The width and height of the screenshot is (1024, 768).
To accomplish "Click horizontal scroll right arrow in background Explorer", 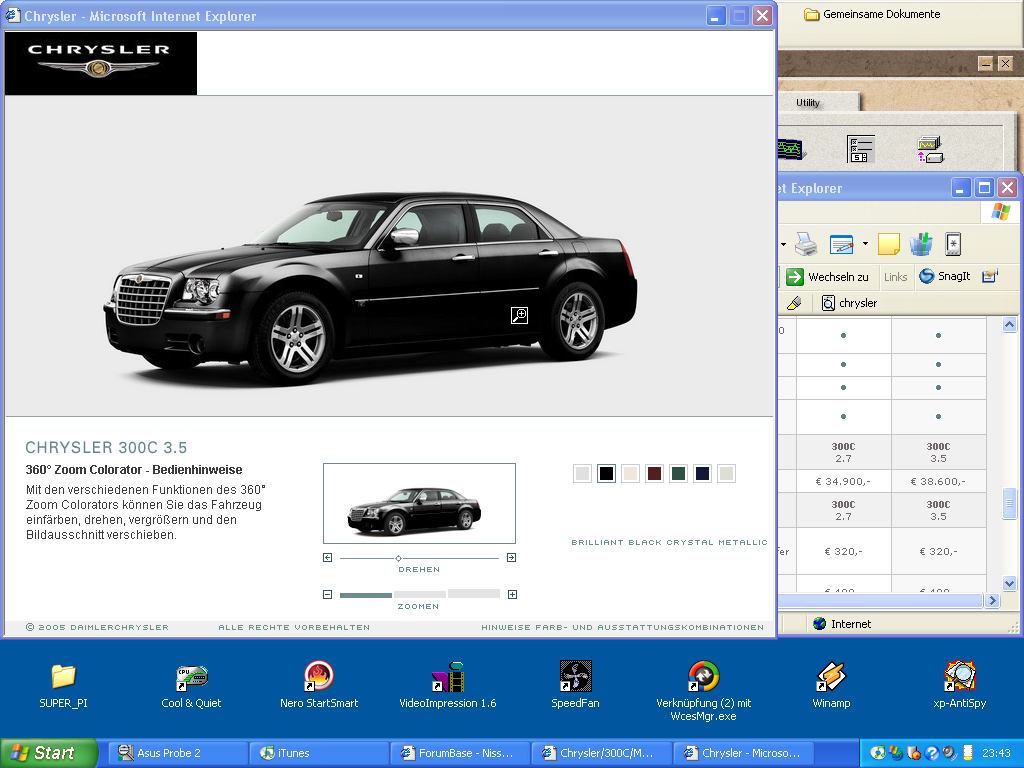I will pyautogui.click(x=993, y=600).
